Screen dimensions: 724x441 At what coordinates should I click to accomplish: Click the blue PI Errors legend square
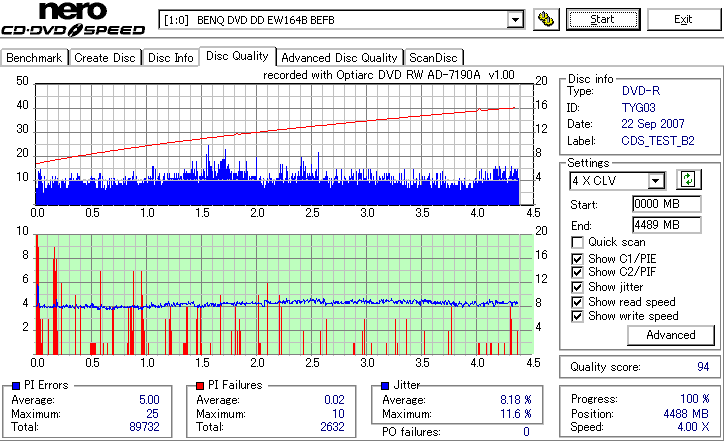[16, 386]
